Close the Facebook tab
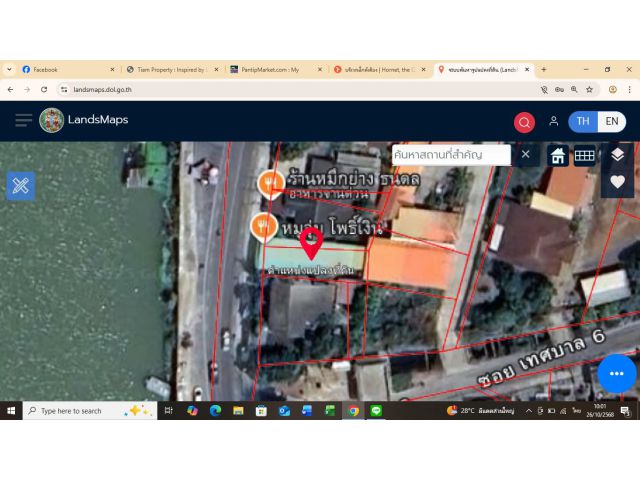640x480 pixels. 112,70
